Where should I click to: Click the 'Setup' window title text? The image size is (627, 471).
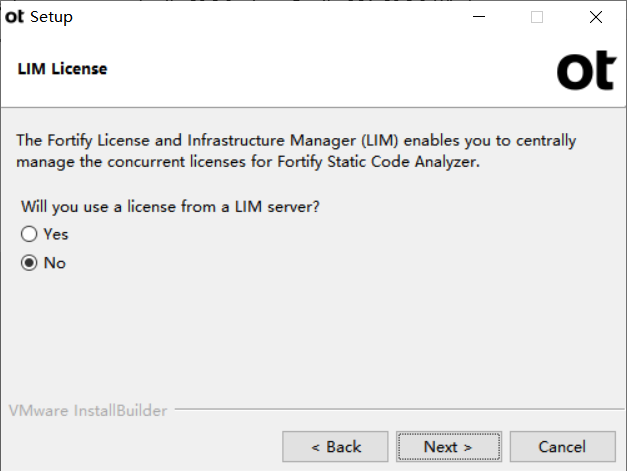(51, 17)
